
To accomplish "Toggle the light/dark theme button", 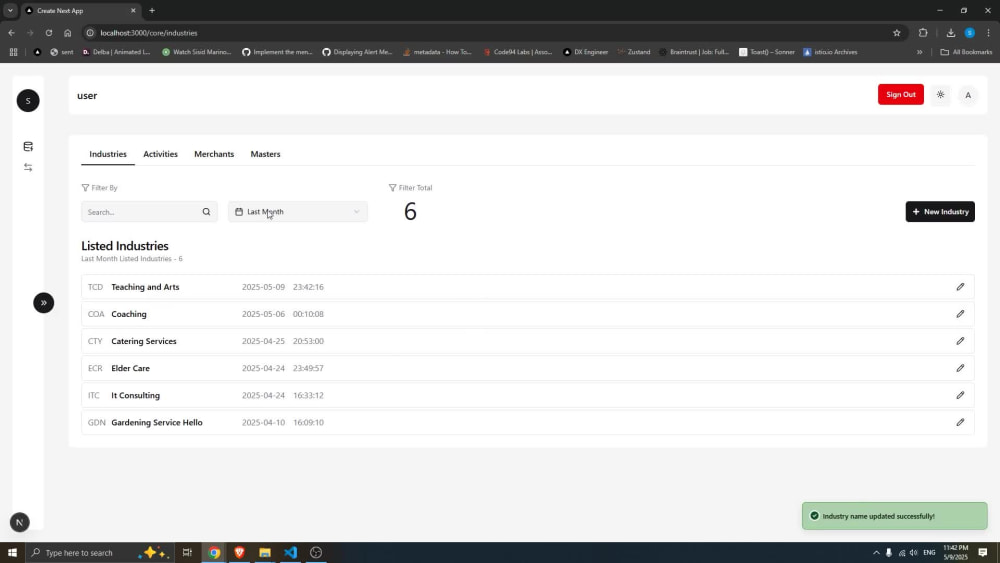I will (x=940, y=95).
